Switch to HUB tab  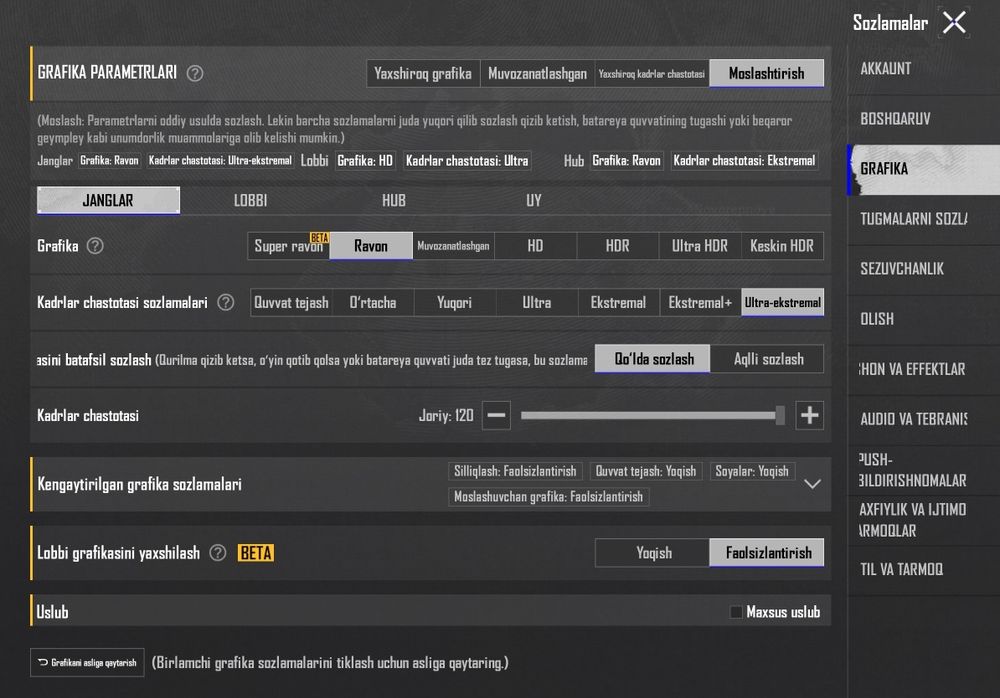click(393, 200)
